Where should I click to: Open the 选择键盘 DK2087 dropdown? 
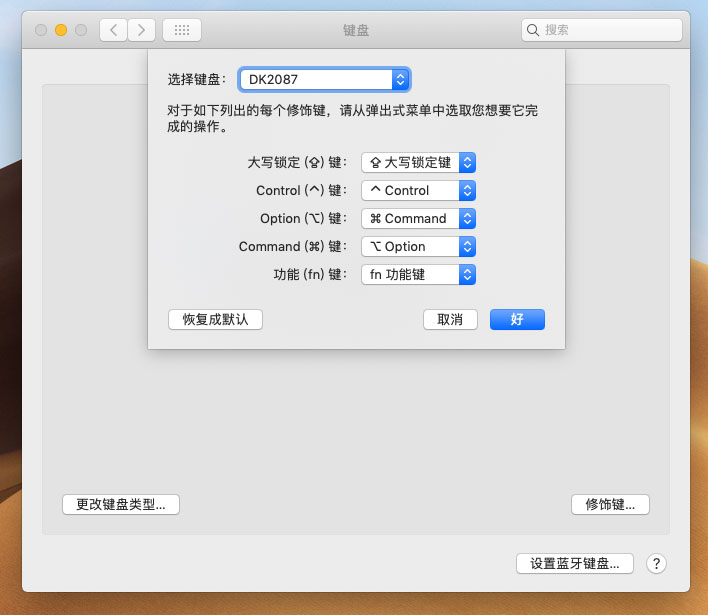(x=324, y=79)
